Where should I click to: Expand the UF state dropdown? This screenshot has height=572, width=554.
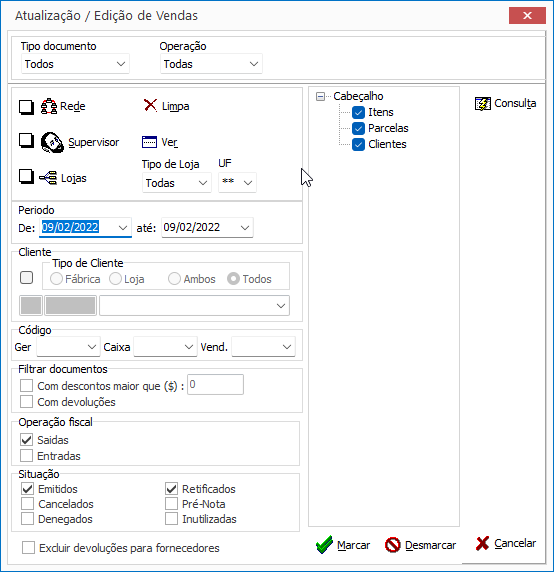coord(237,182)
